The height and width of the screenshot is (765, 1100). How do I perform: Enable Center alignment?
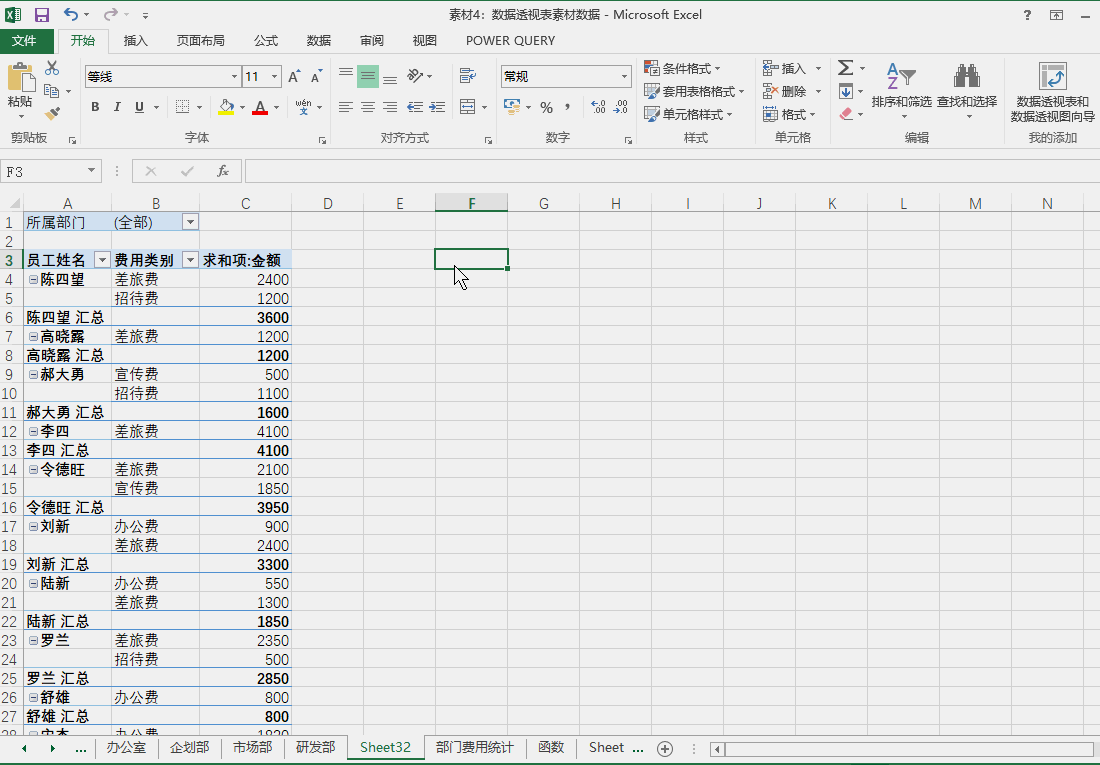tap(367, 107)
